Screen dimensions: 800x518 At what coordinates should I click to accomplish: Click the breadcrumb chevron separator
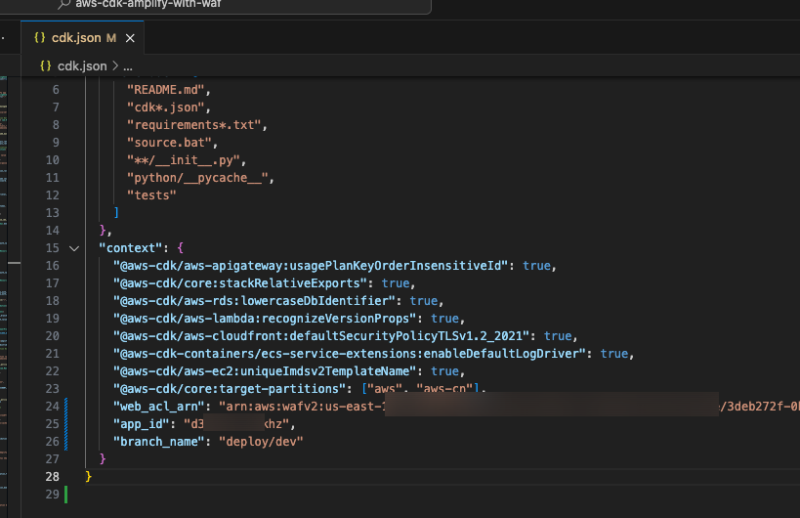pyautogui.click(x=114, y=65)
